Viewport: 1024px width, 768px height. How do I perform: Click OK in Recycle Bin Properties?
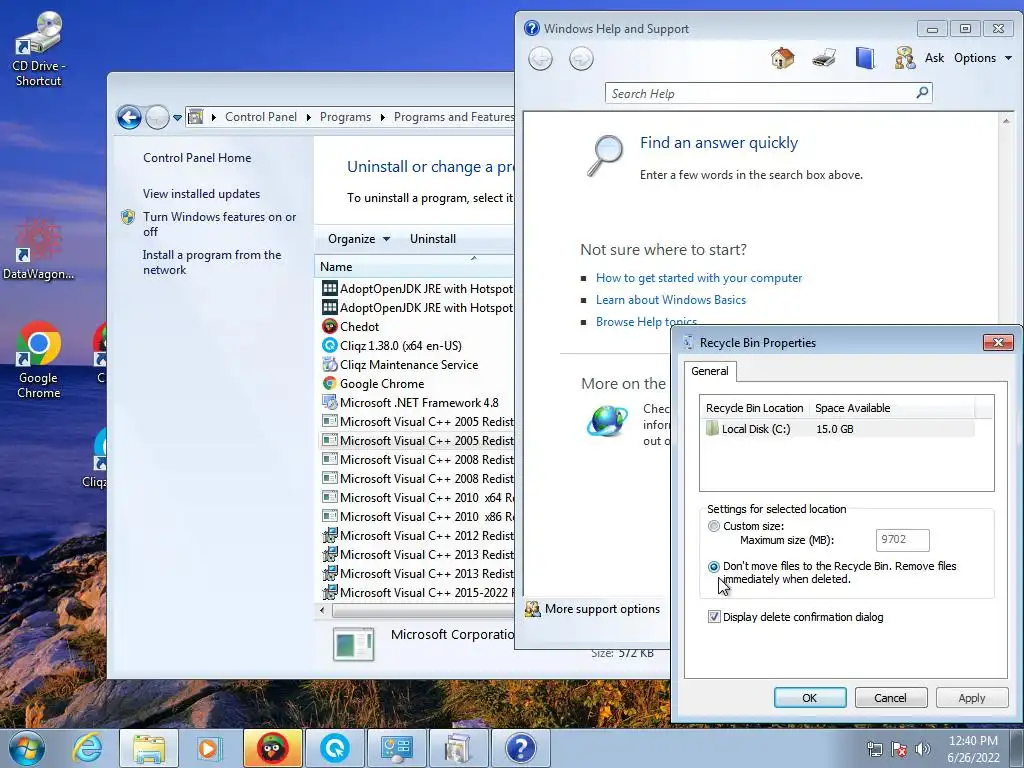click(x=810, y=697)
